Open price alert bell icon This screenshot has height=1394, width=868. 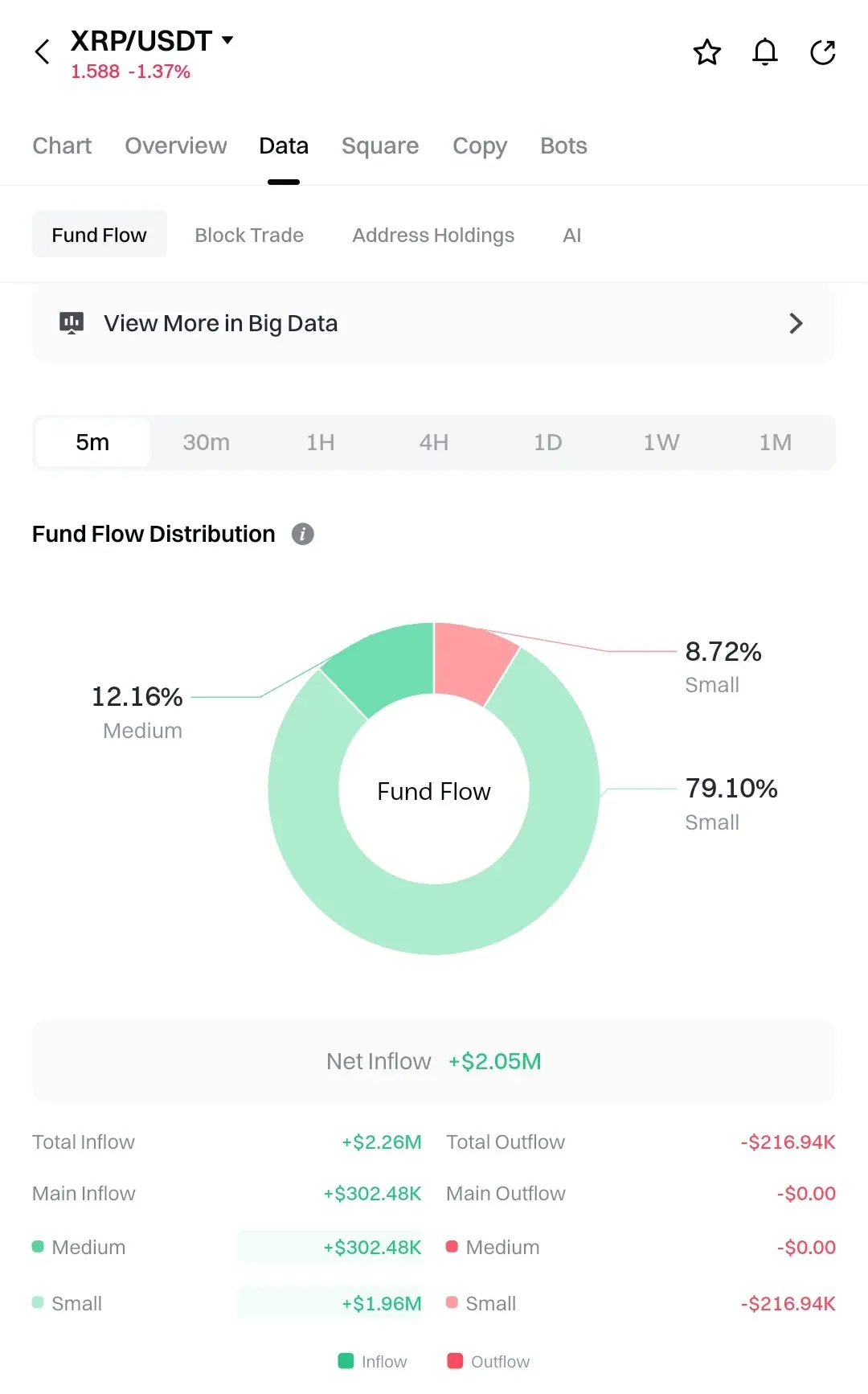pyautogui.click(x=765, y=52)
